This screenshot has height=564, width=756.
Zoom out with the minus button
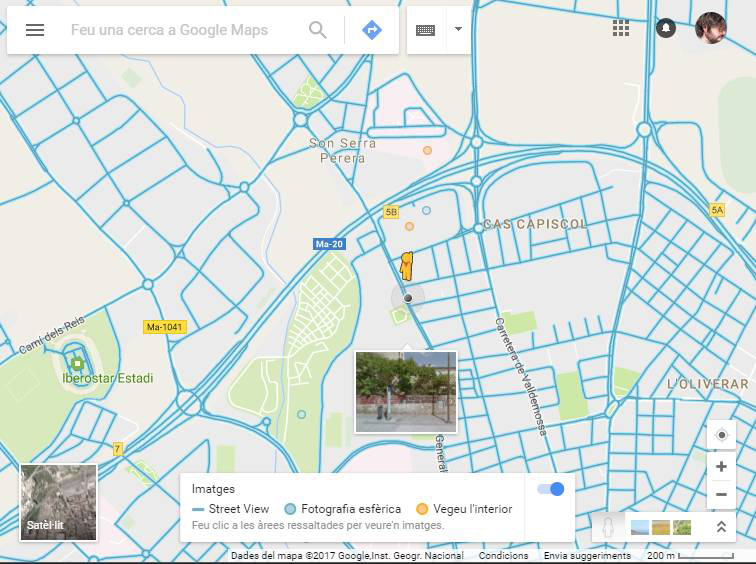click(x=721, y=495)
